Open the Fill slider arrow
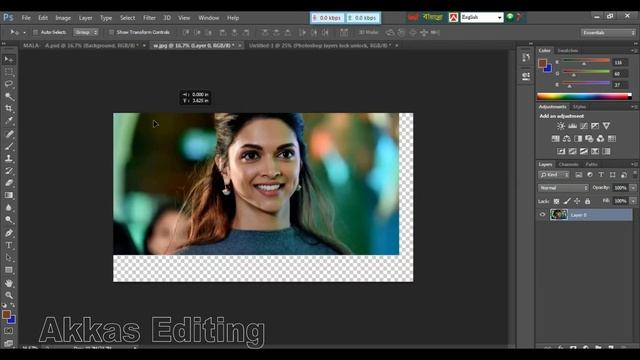Viewport: 640px width, 360px height. 633,201
